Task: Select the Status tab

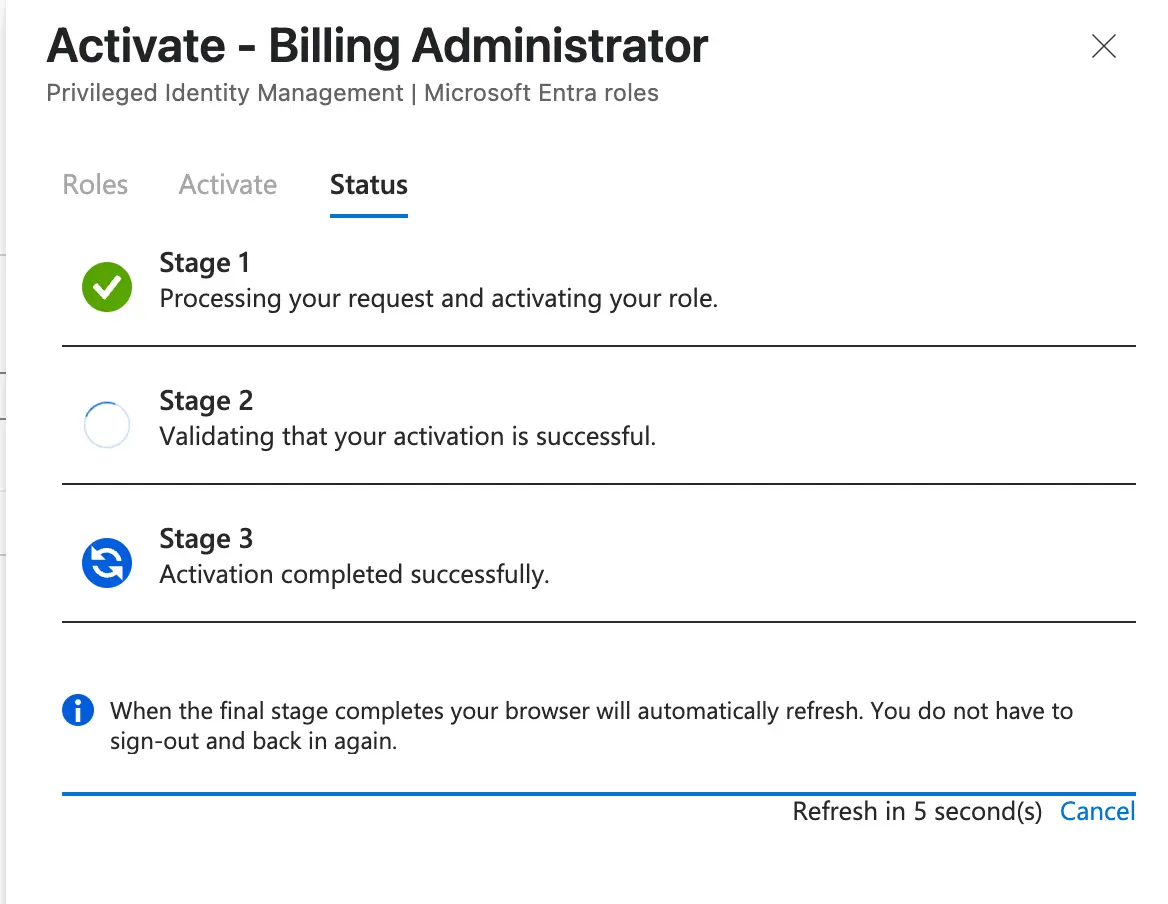Action: [369, 185]
